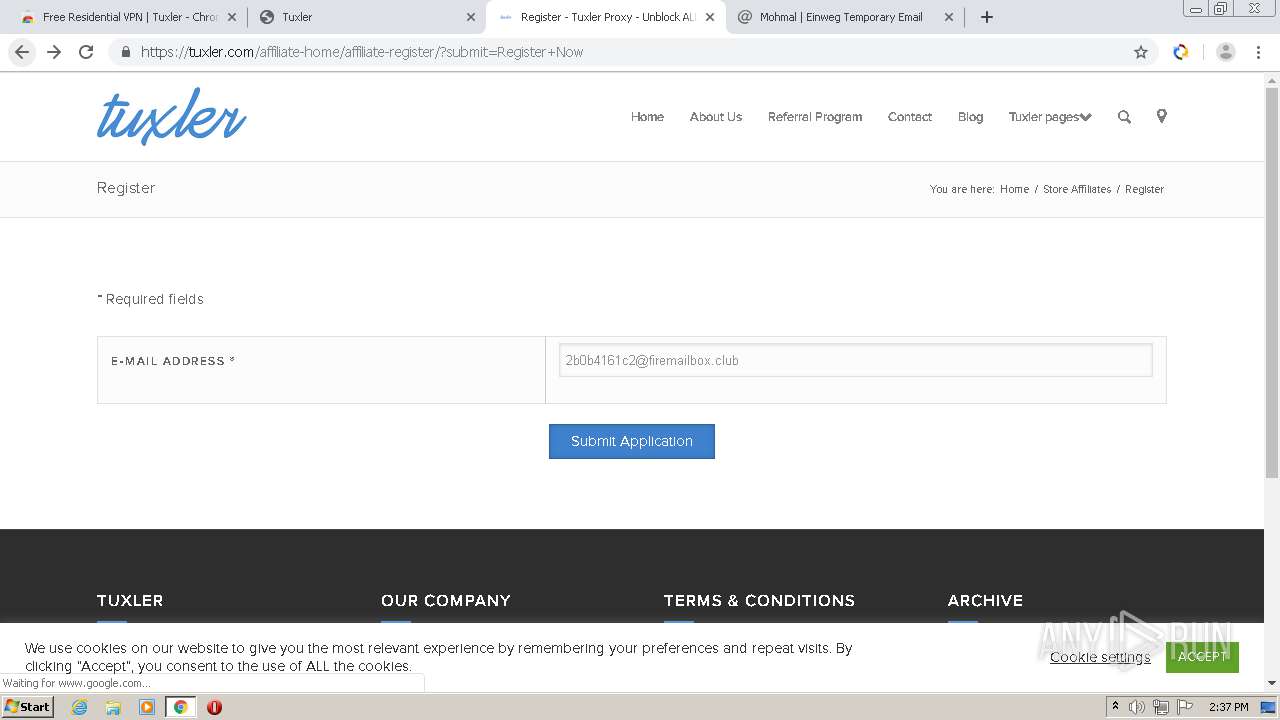The height and width of the screenshot is (720, 1280).
Task: Bookmark this page with the star icon
Action: pyautogui.click(x=1141, y=52)
